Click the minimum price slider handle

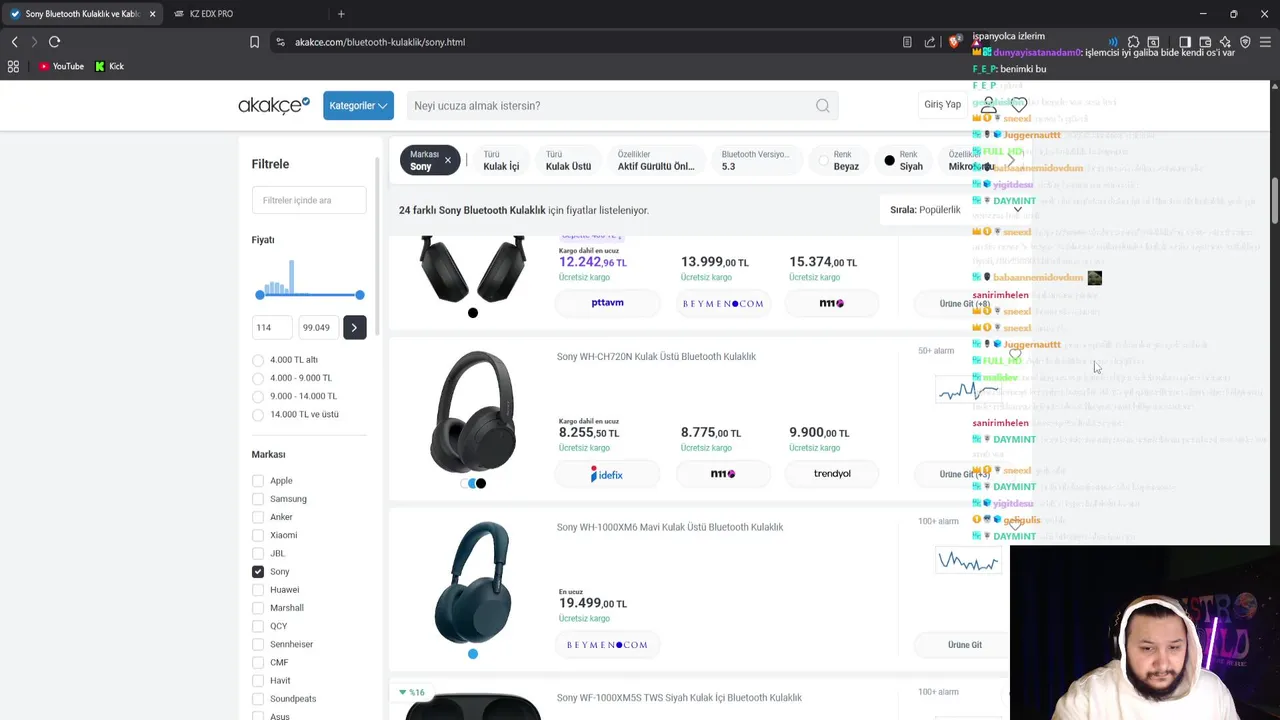pyautogui.click(x=260, y=295)
